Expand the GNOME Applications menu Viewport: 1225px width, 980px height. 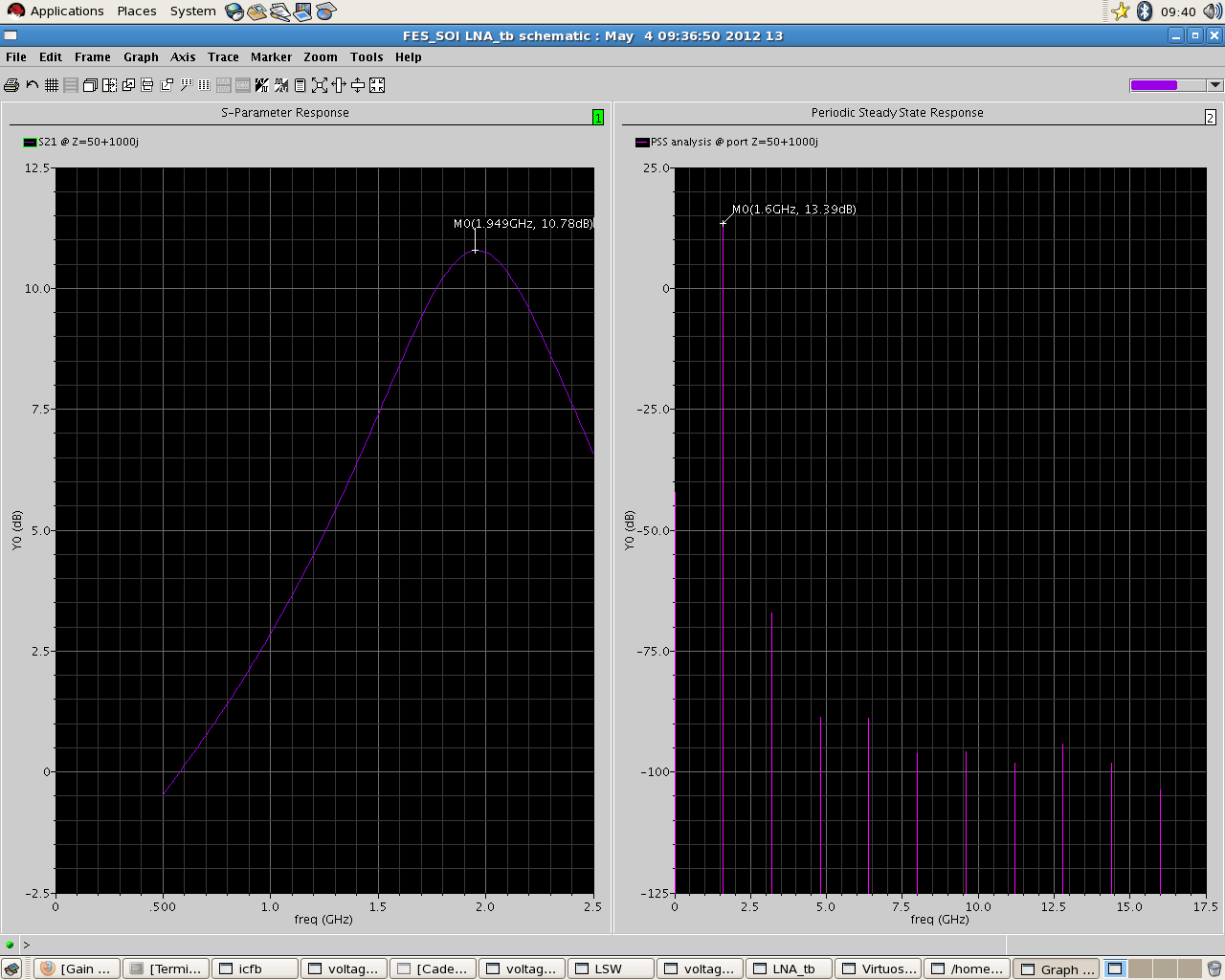point(66,11)
